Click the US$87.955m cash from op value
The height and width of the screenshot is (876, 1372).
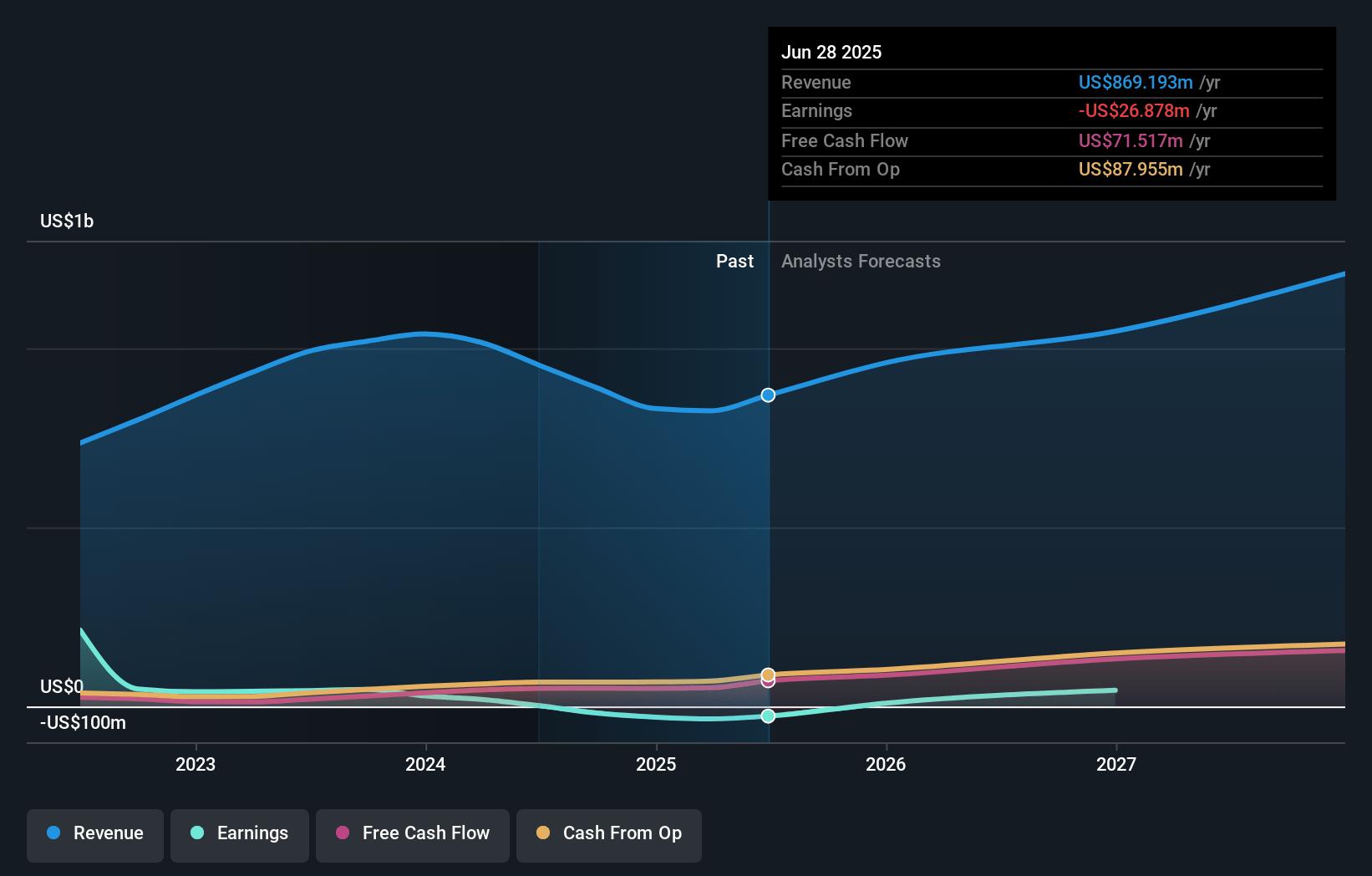(x=1131, y=169)
